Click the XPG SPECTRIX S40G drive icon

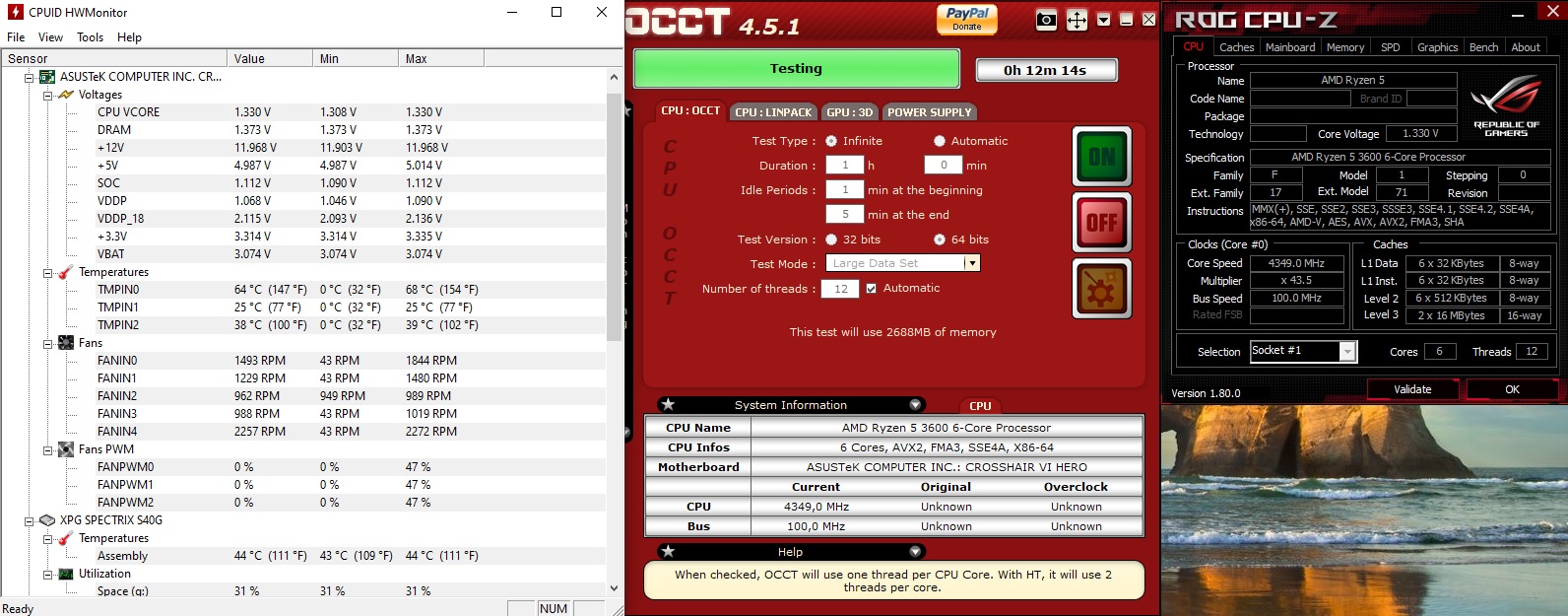pos(47,520)
